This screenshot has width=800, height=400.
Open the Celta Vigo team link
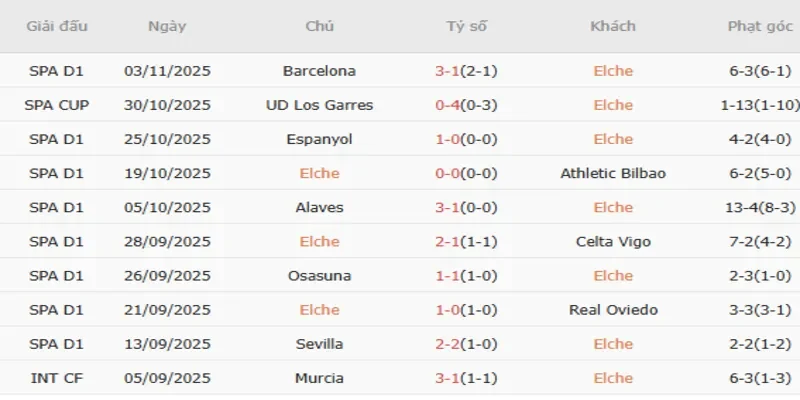(x=613, y=241)
